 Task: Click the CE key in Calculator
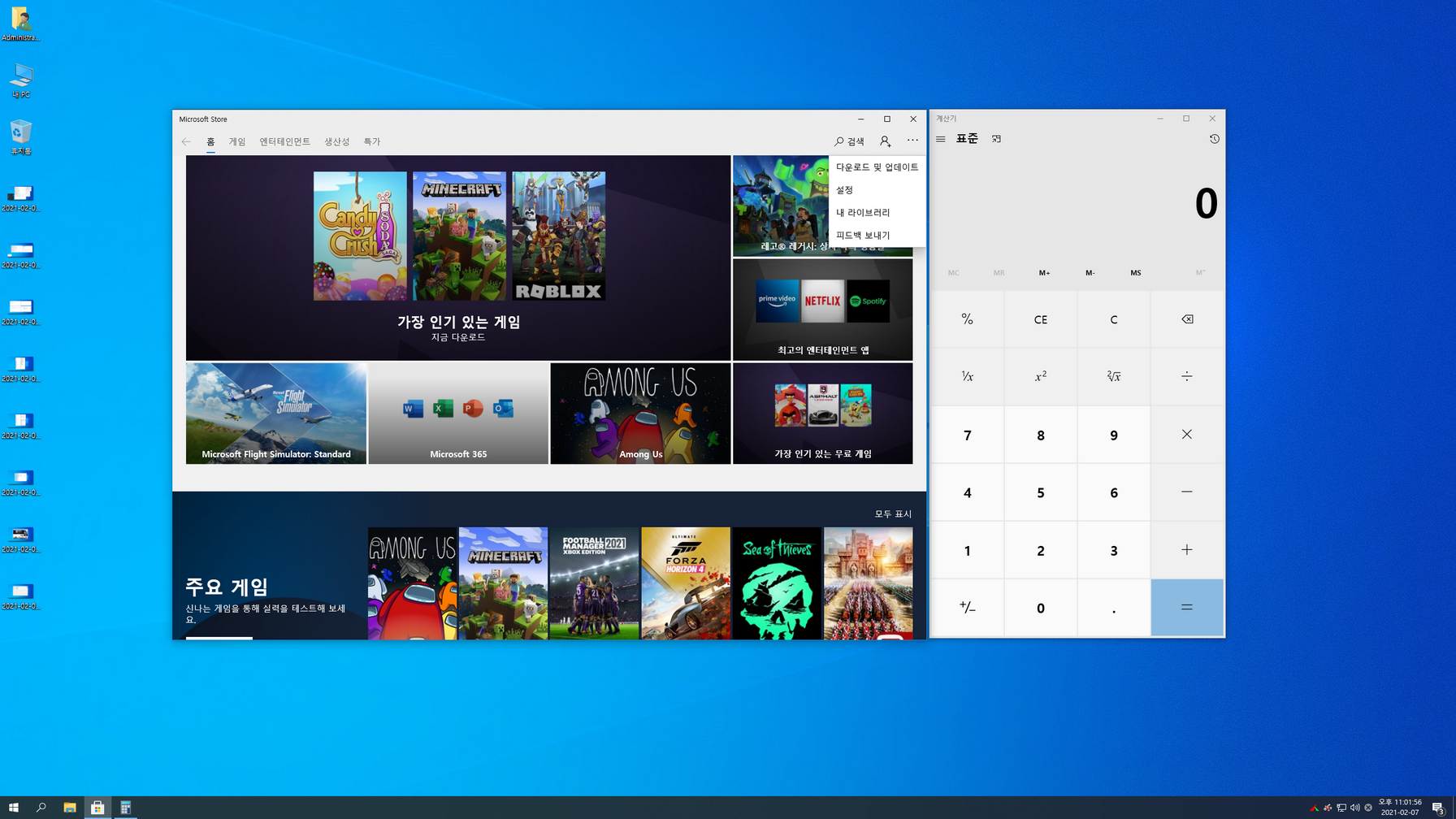pos(1041,319)
